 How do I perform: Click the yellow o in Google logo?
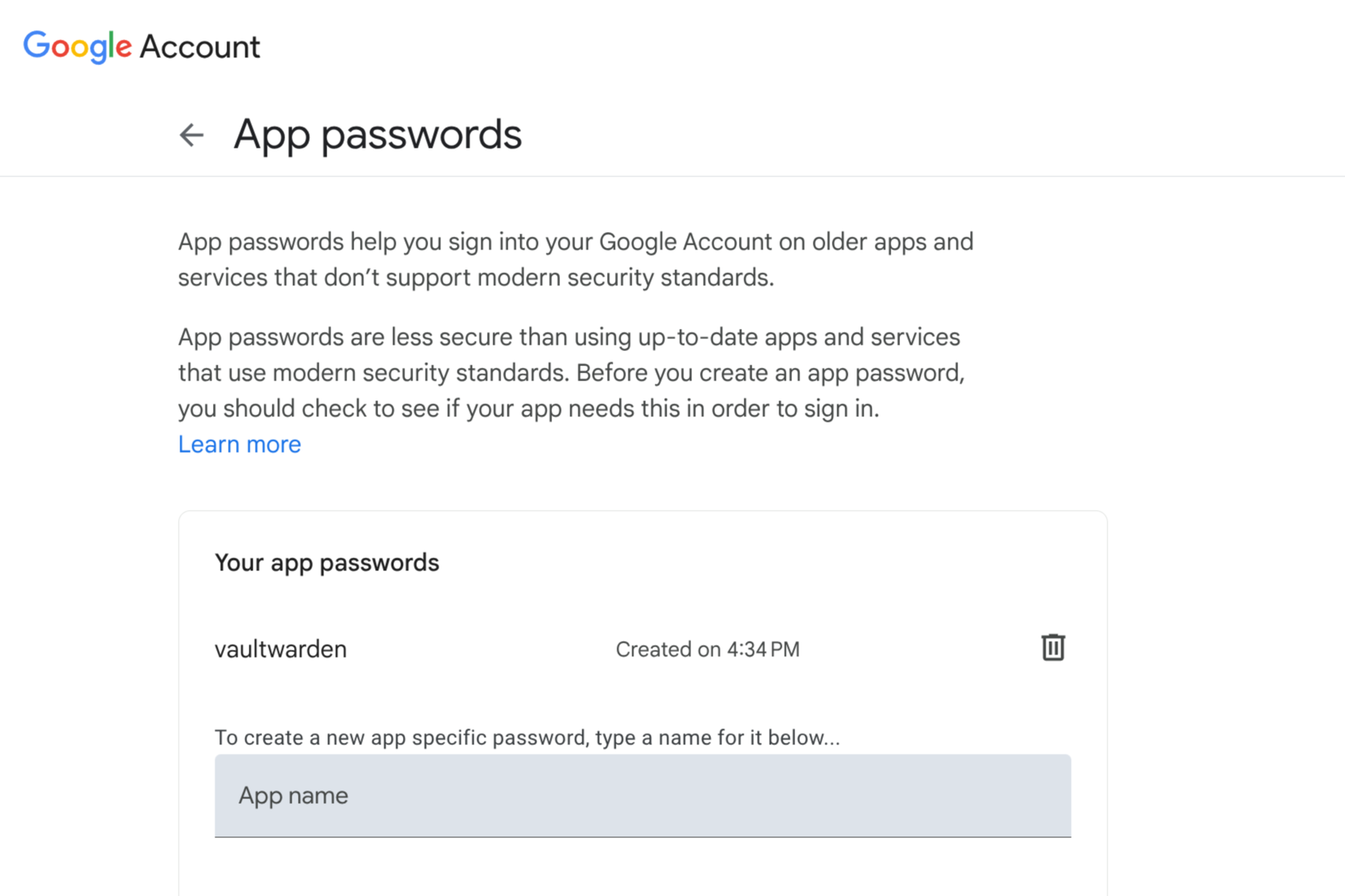[x=79, y=48]
